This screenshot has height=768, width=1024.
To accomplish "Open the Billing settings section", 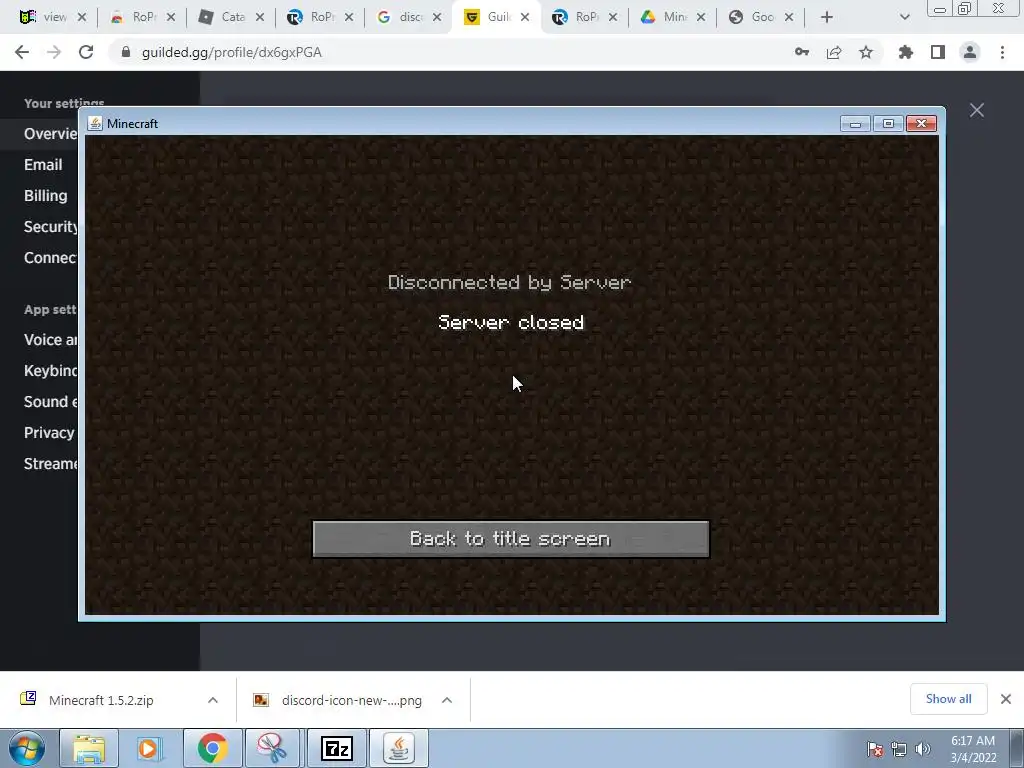I will 46,196.
